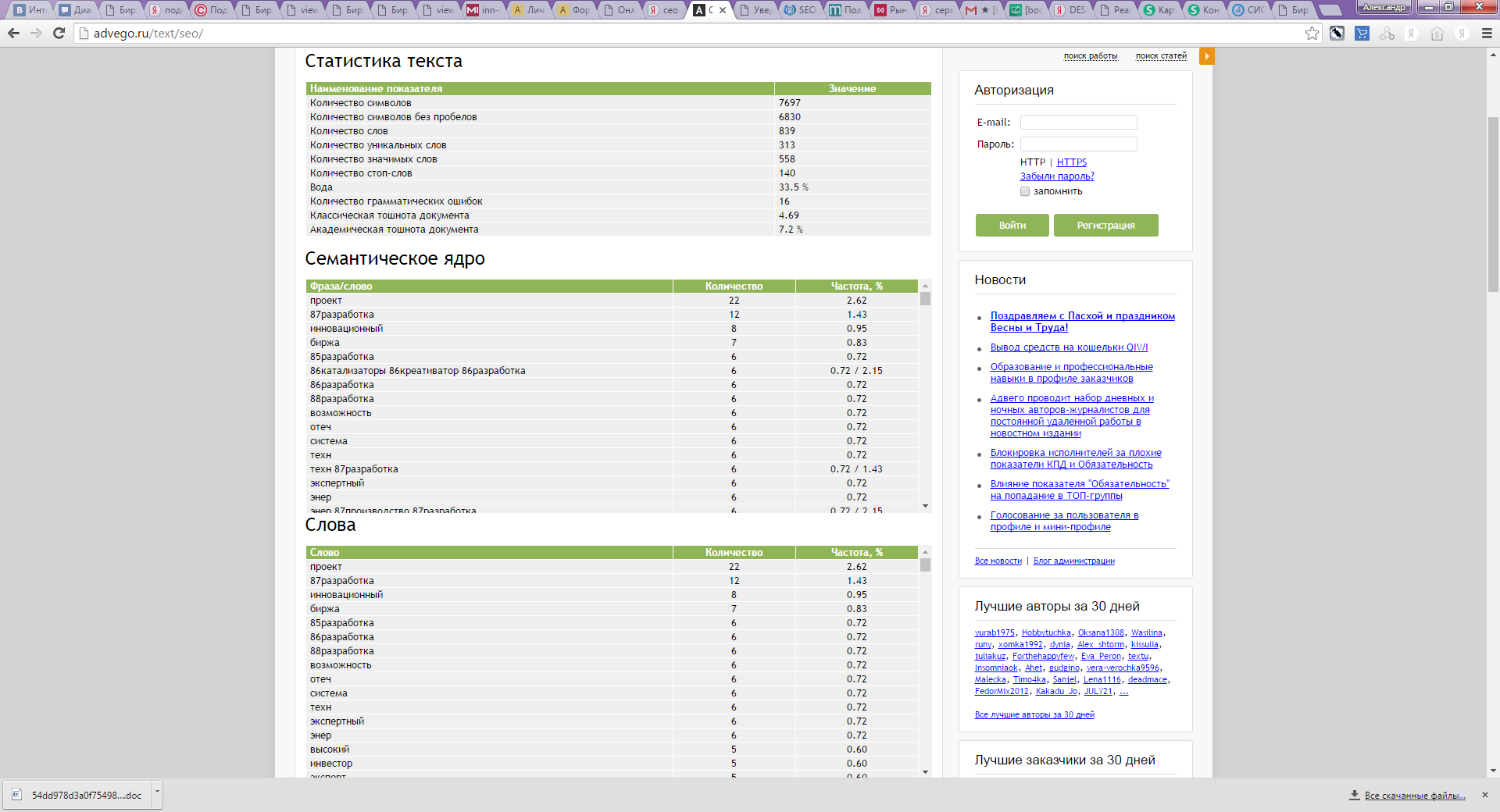
Task: Switch to the VK 'Инт' tab
Action: (30, 10)
